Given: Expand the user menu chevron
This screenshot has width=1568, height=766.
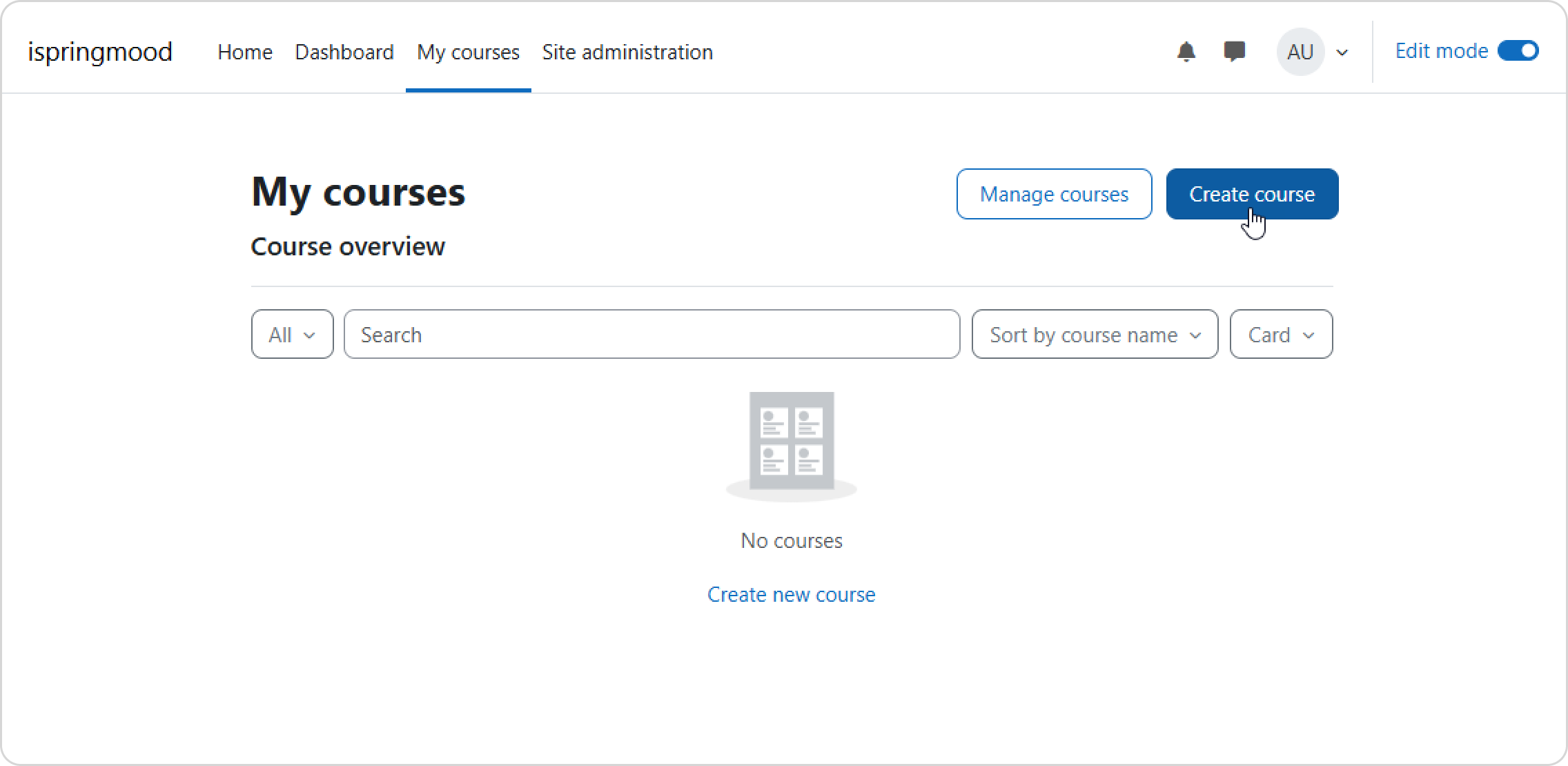Looking at the screenshot, I should click(1342, 52).
